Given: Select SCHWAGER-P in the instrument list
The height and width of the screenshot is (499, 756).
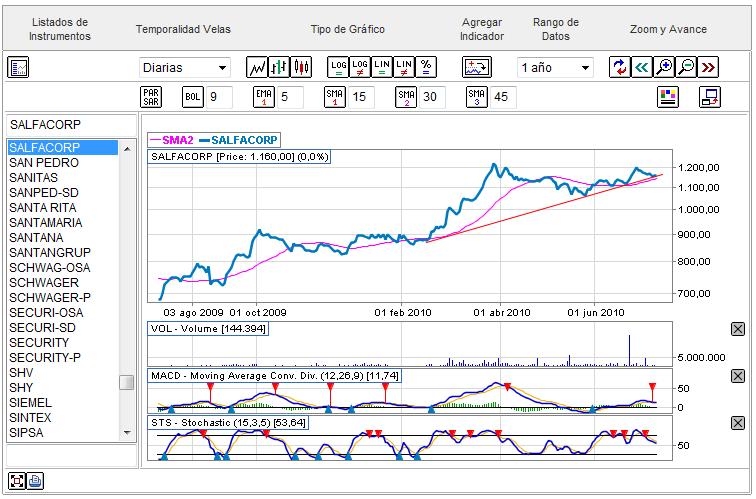Looking at the screenshot, I should (63, 297).
